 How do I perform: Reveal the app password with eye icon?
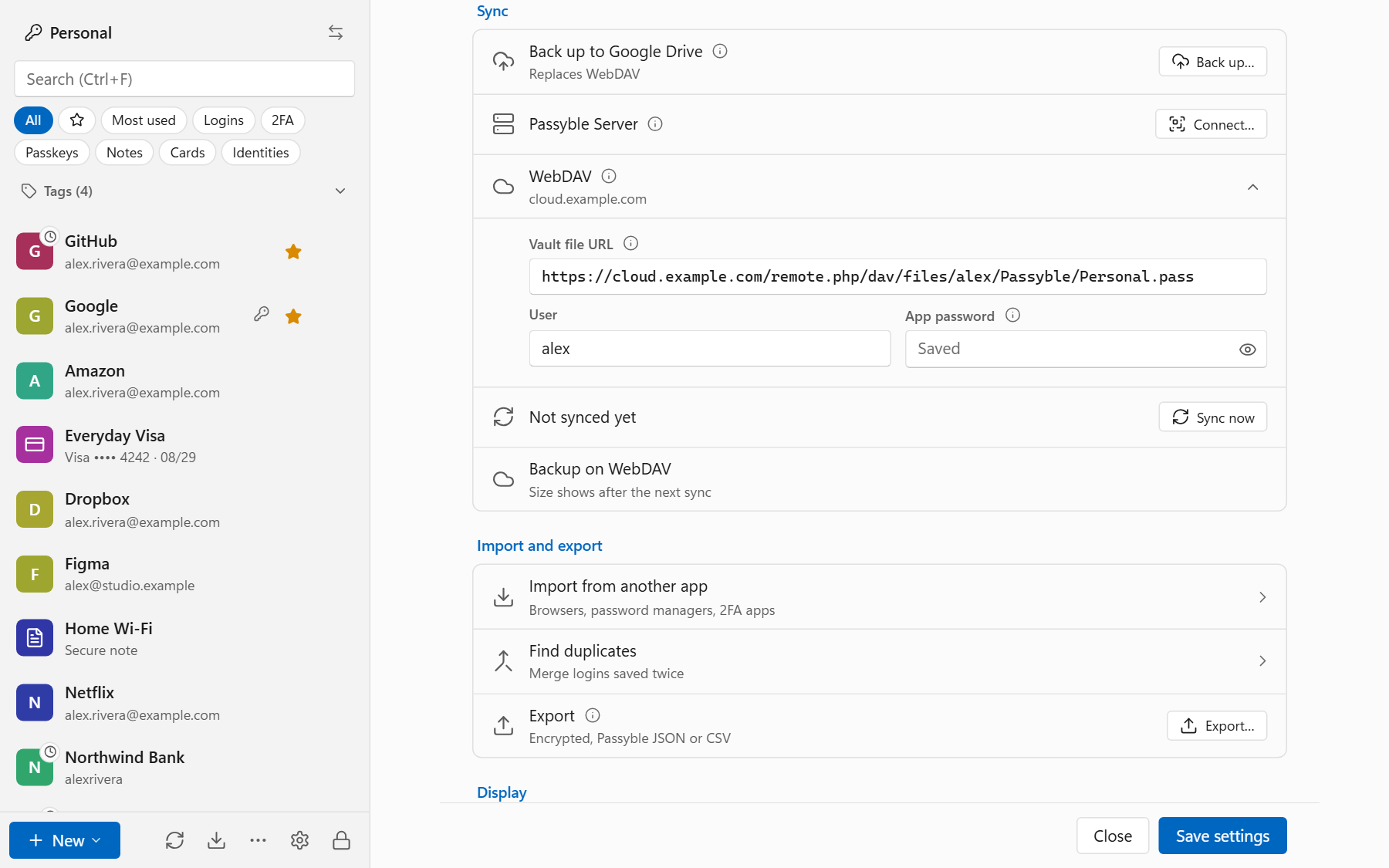1248,350
